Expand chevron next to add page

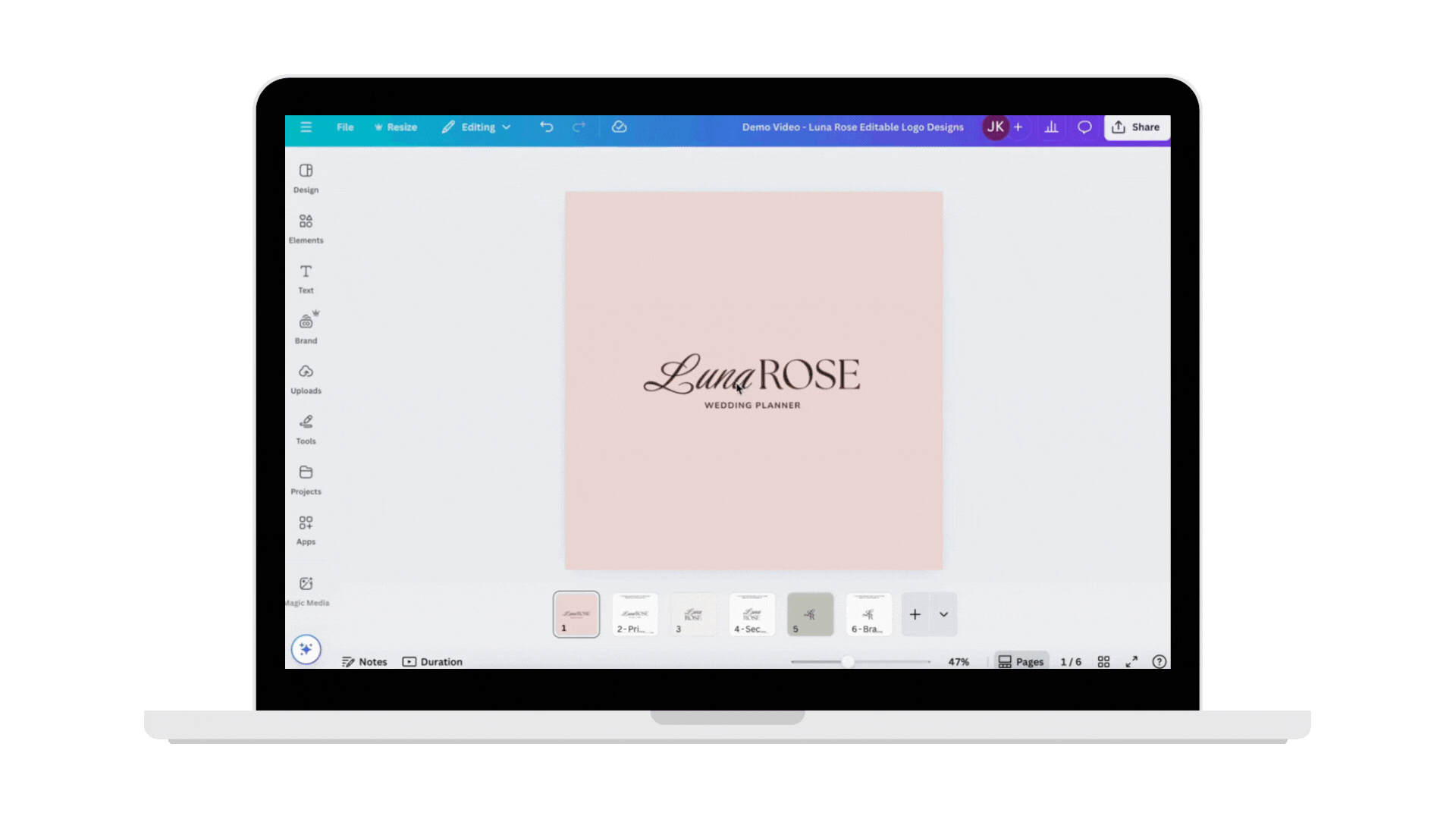coord(943,614)
